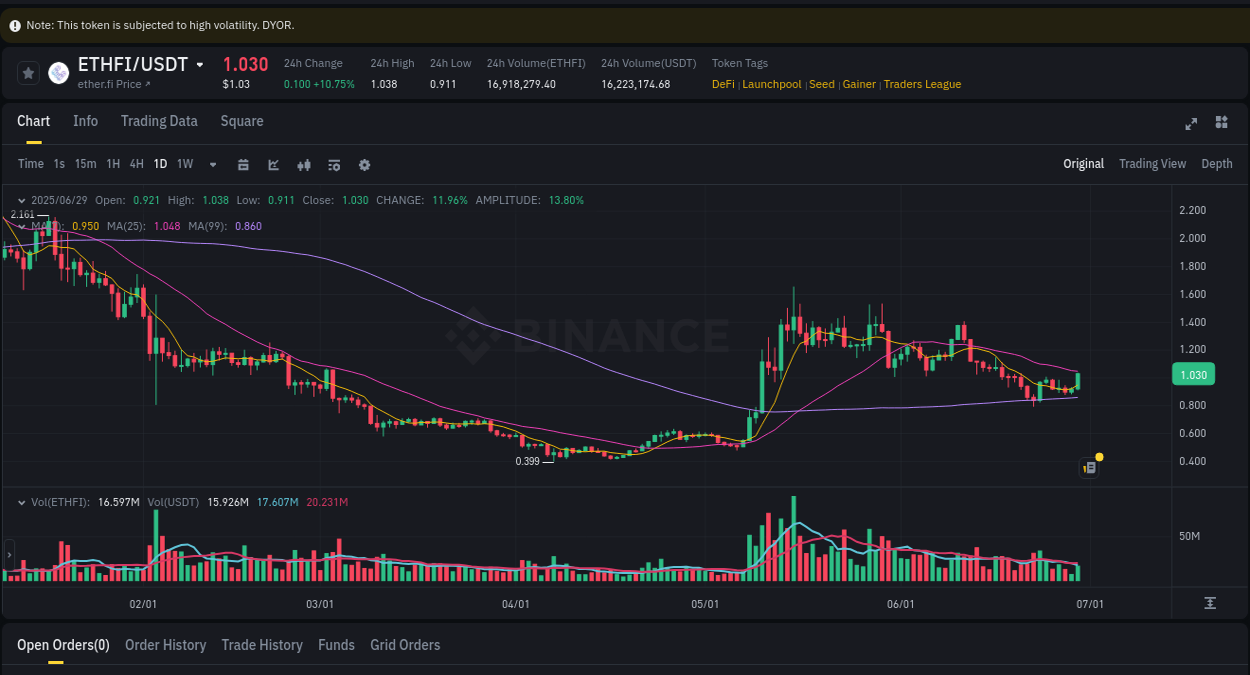Click the Gainer token tag
Image resolution: width=1250 pixels, height=675 pixels.
pos(859,84)
